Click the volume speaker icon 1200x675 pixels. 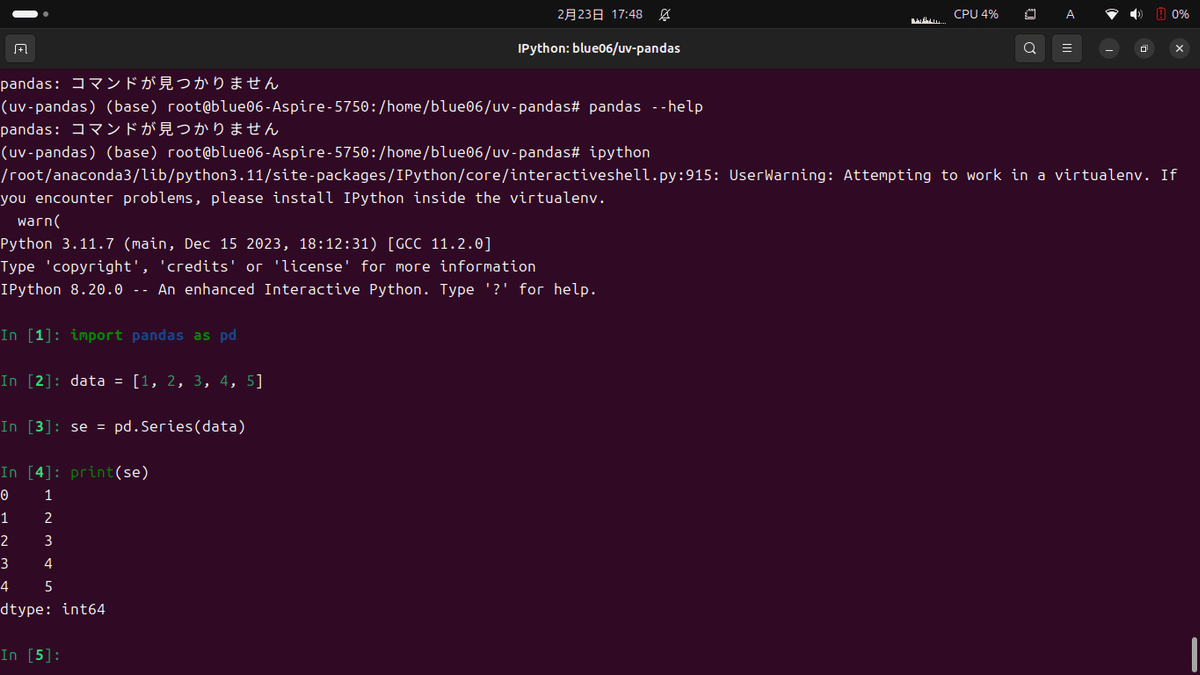point(1136,15)
